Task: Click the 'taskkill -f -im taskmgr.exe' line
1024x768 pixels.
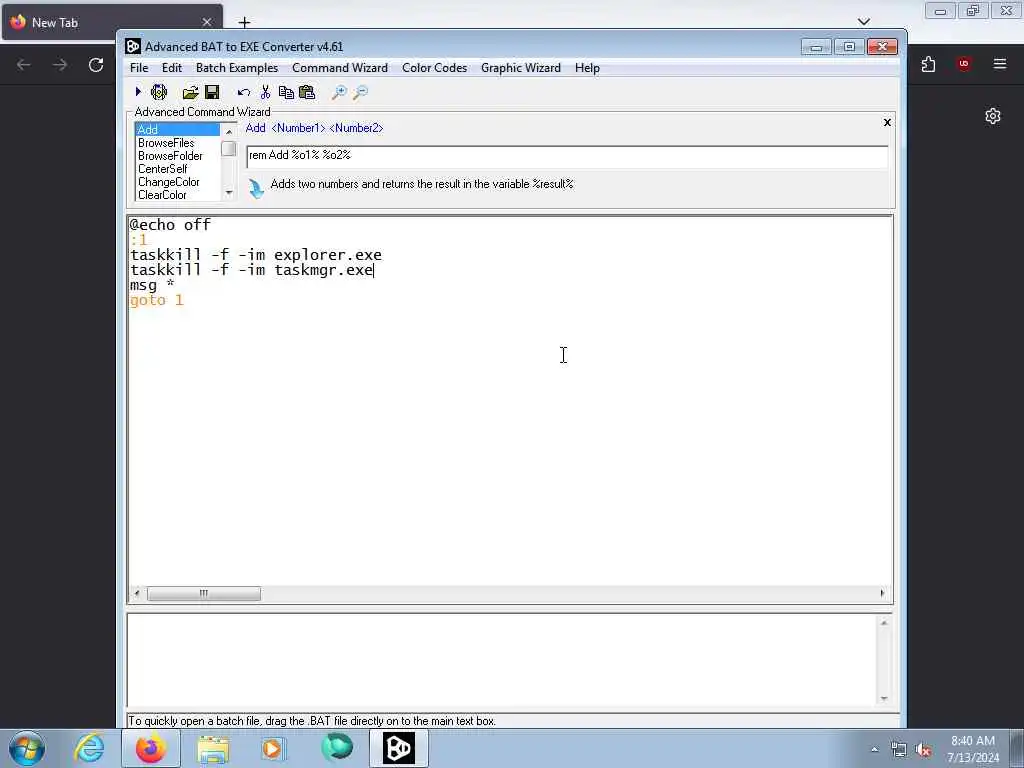Action: click(251, 270)
